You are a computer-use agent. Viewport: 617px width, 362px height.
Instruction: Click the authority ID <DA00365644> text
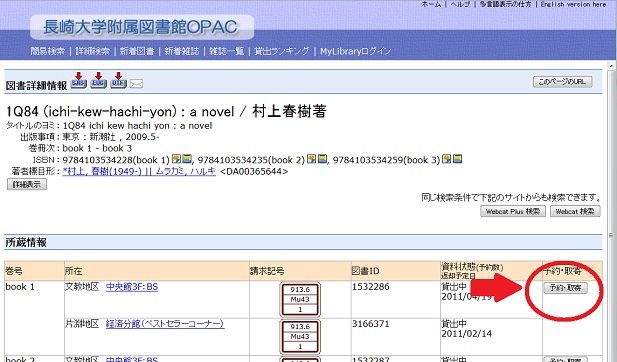tap(254, 172)
